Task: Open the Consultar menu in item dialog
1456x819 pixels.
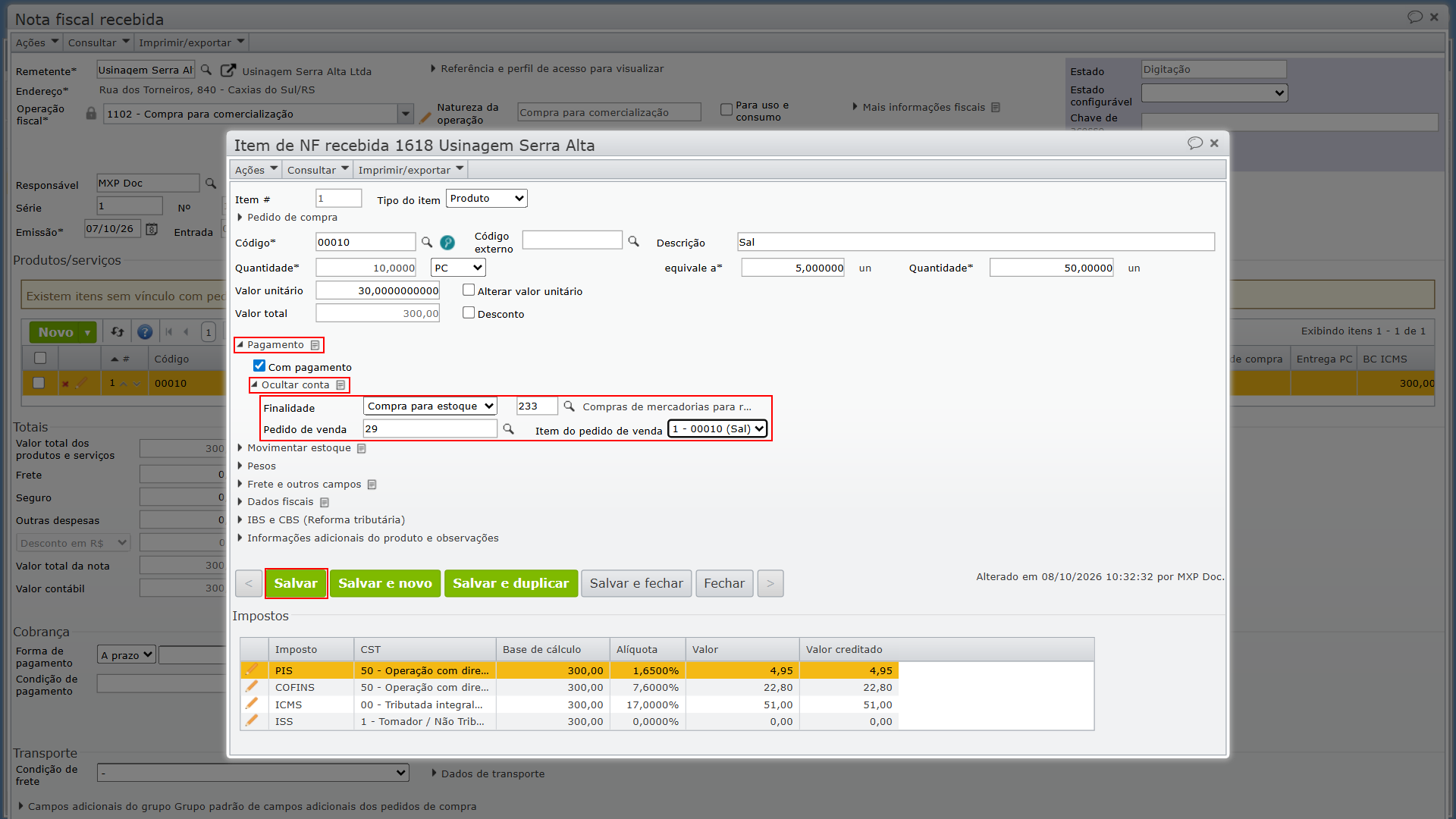Action: (318, 170)
